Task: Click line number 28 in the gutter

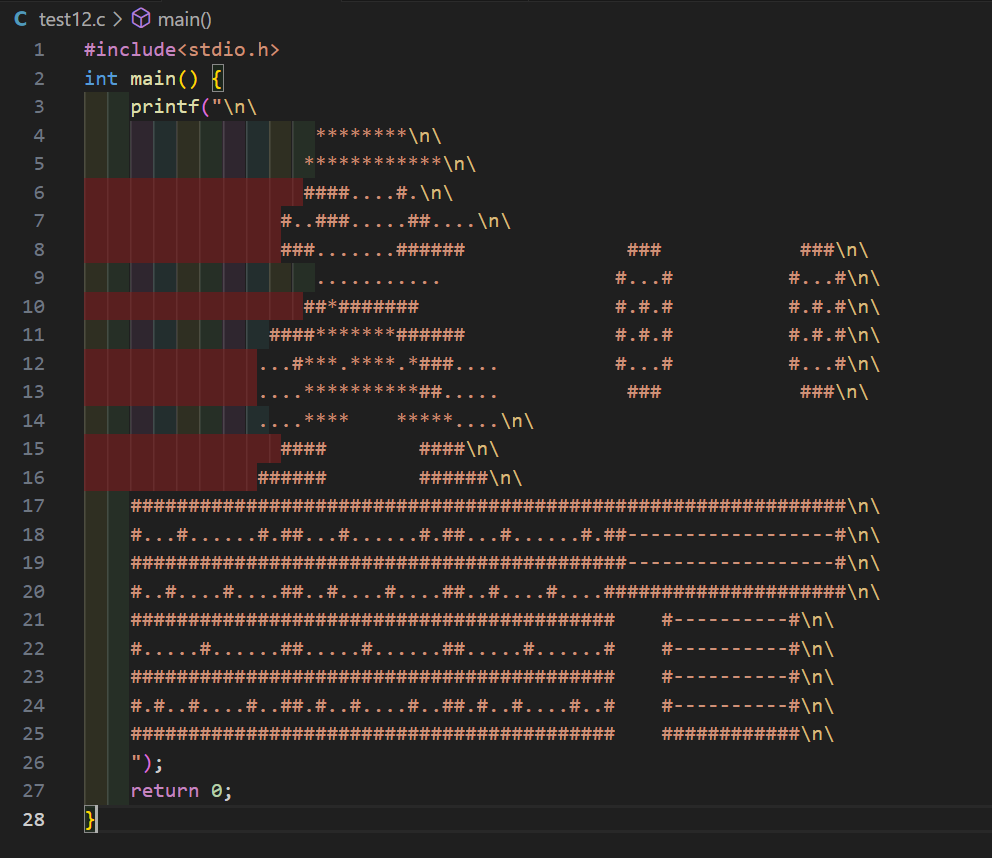Action: (34, 820)
